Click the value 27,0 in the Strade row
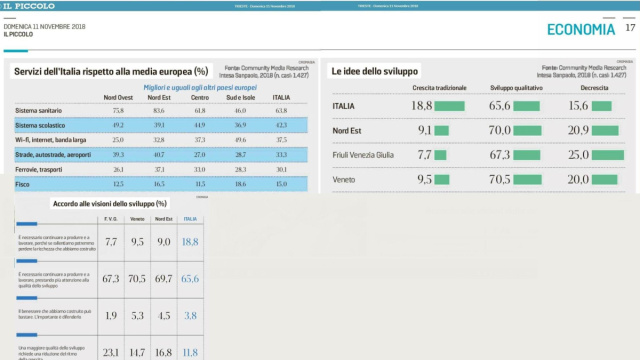The image size is (640, 360). pyautogui.click(x=200, y=155)
